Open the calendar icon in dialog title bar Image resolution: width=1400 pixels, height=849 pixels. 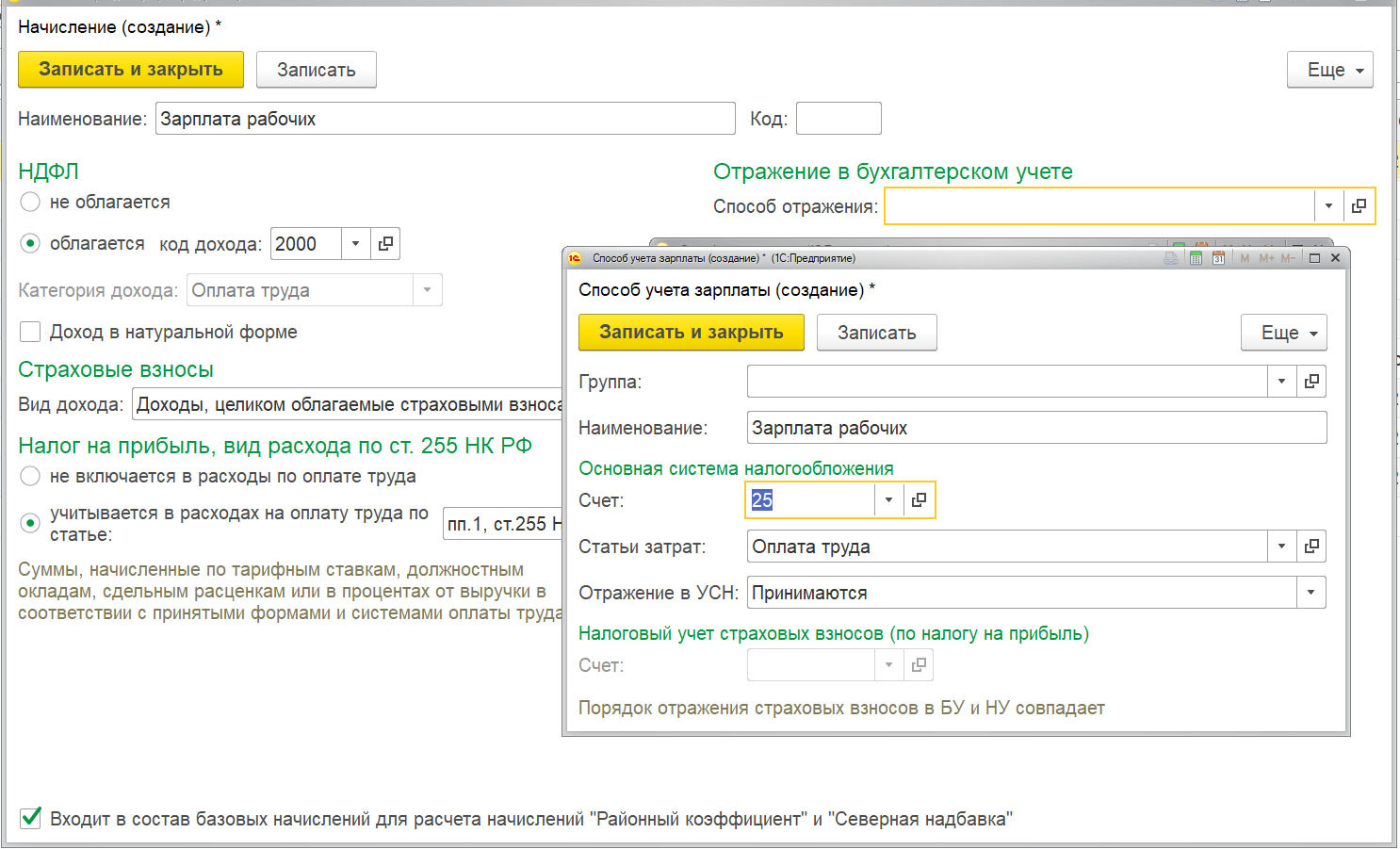(x=1218, y=258)
